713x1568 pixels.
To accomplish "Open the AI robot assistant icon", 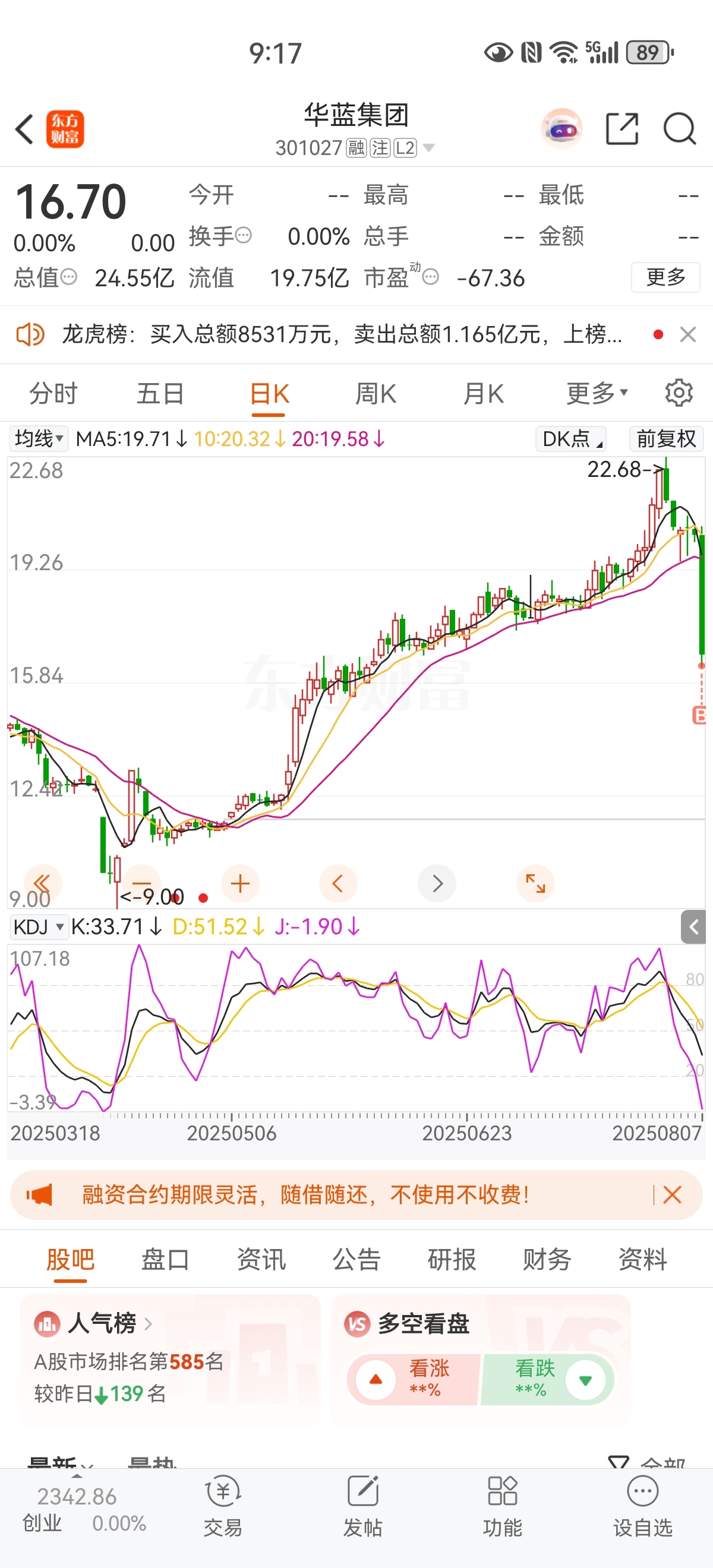I will click(x=562, y=129).
